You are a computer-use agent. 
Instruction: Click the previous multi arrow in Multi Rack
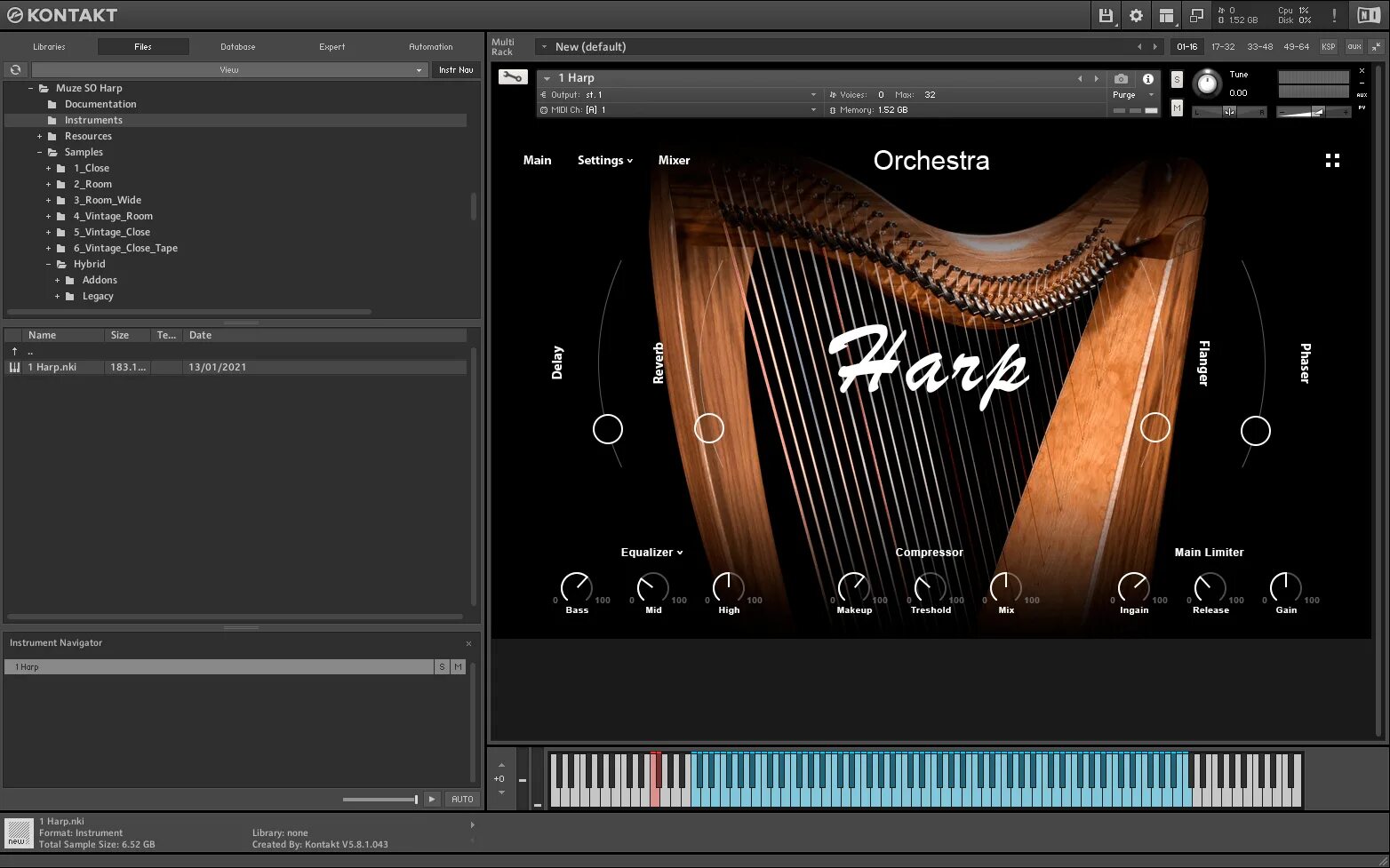coord(1139,46)
